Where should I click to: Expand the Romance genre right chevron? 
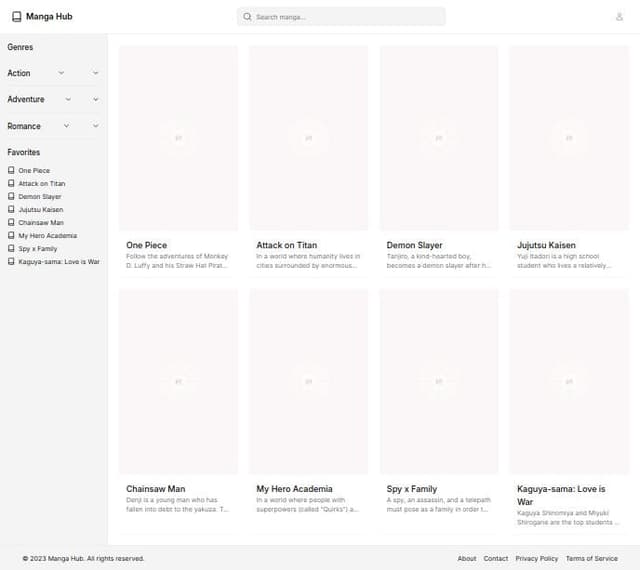[96, 126]
